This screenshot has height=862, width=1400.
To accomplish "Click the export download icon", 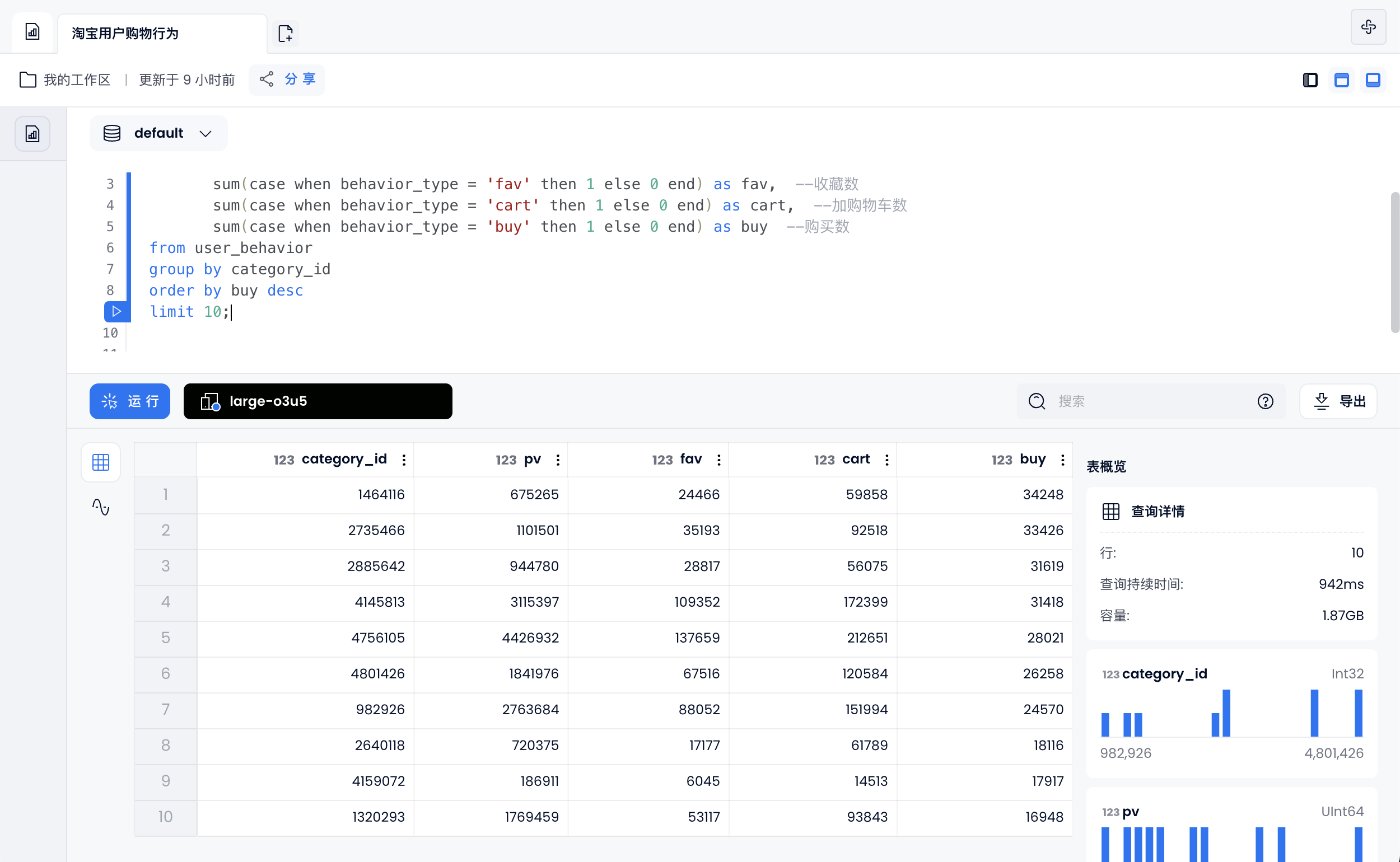I will coord(1320,401).
